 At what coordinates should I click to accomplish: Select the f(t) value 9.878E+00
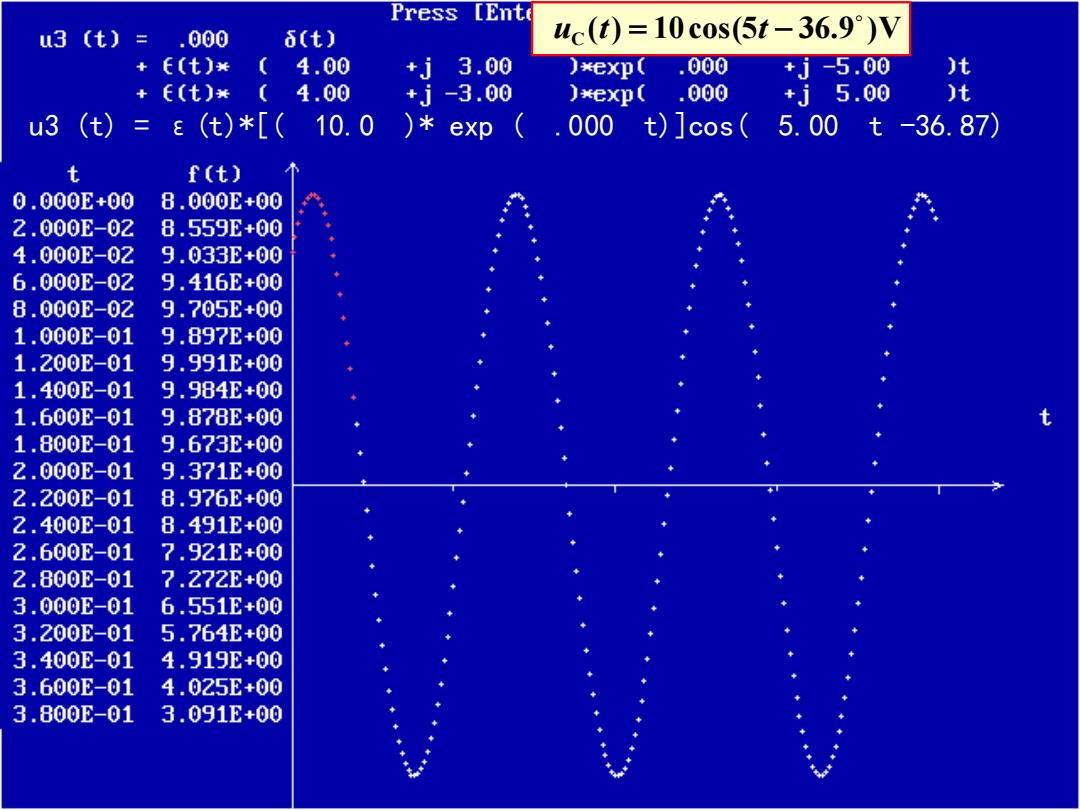coord(222,417)
